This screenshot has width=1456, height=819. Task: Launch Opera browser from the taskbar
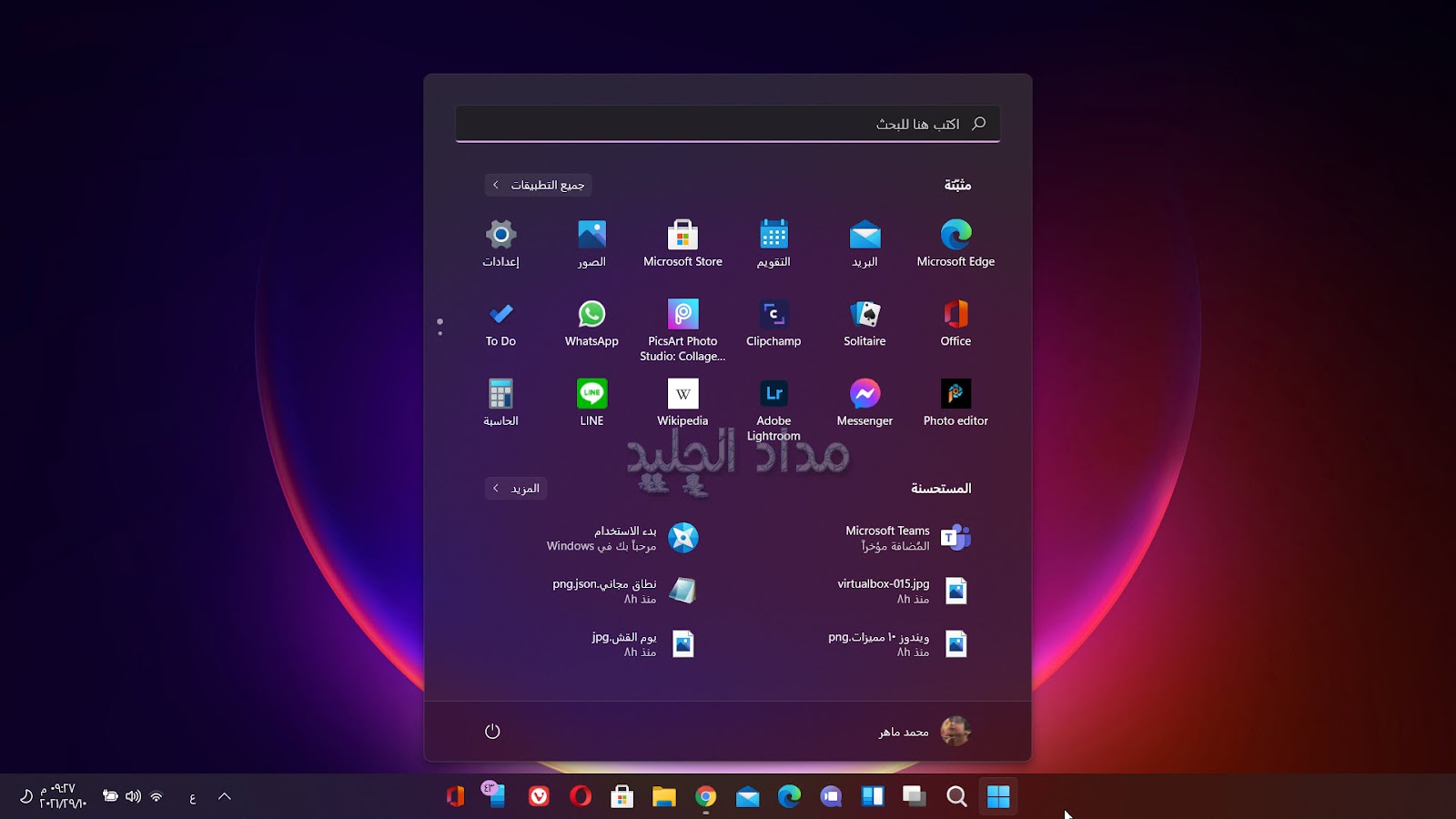(580, 797)
